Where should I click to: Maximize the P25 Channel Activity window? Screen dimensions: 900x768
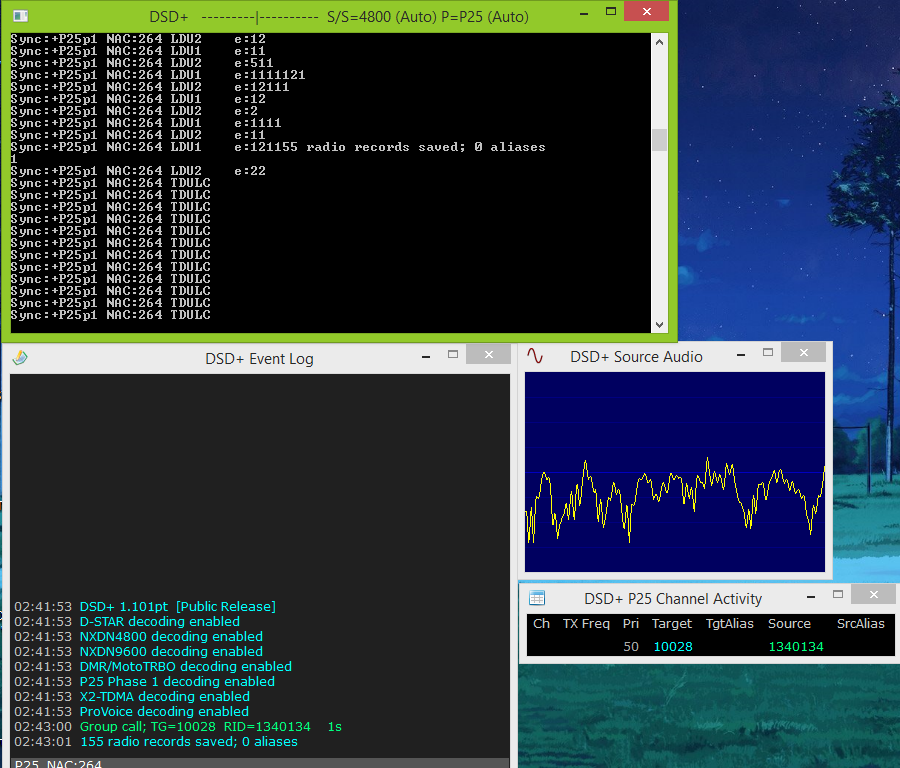point(838,595)
